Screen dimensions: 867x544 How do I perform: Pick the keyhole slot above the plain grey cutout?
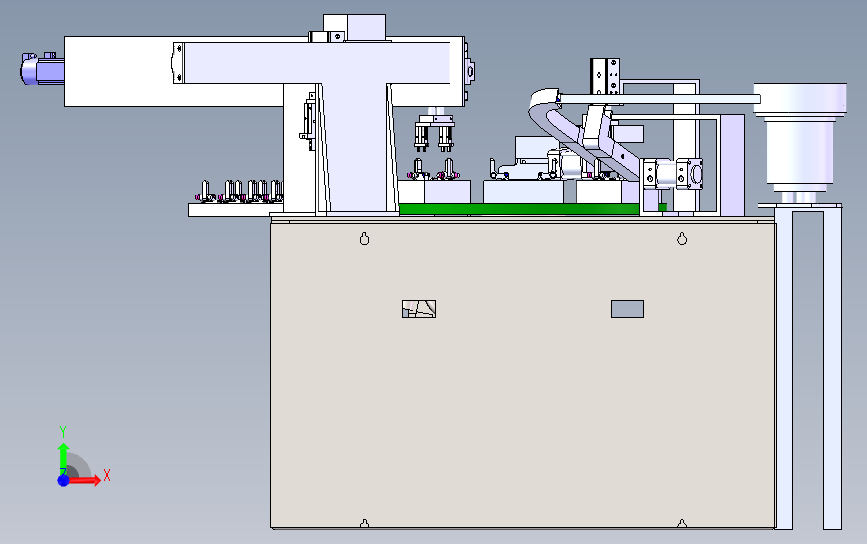682,238
